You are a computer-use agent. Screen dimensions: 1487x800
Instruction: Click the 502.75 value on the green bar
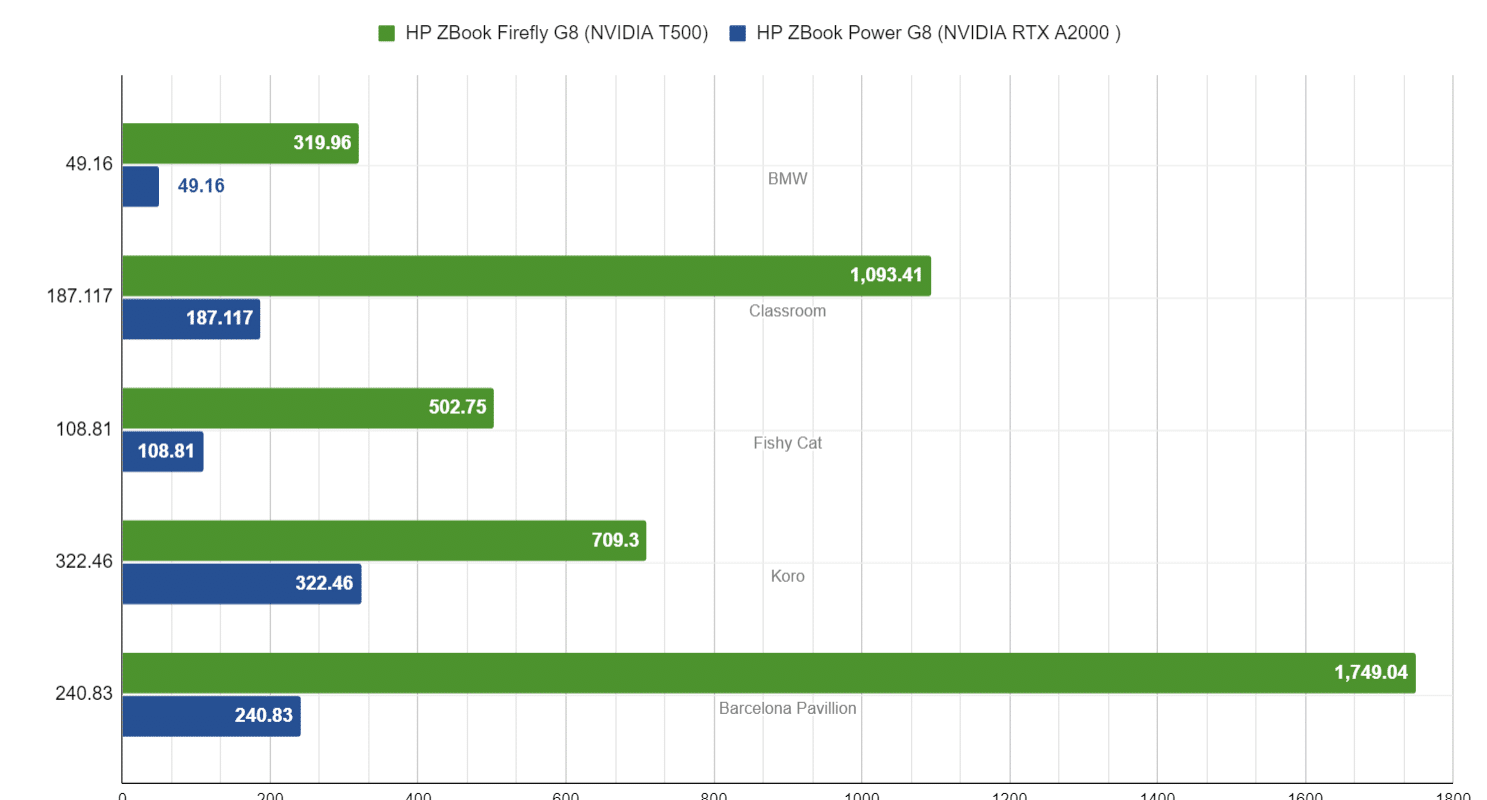(457, 408)
